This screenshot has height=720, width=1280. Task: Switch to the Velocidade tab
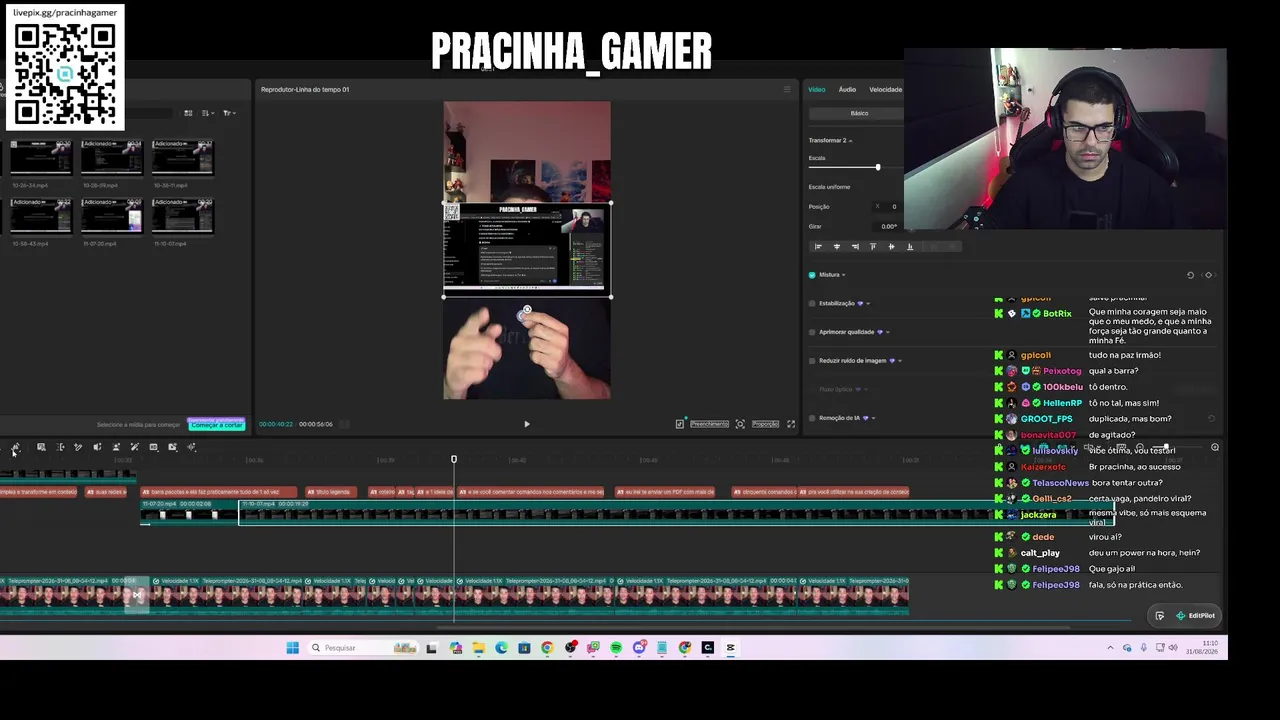coord(885,90)
